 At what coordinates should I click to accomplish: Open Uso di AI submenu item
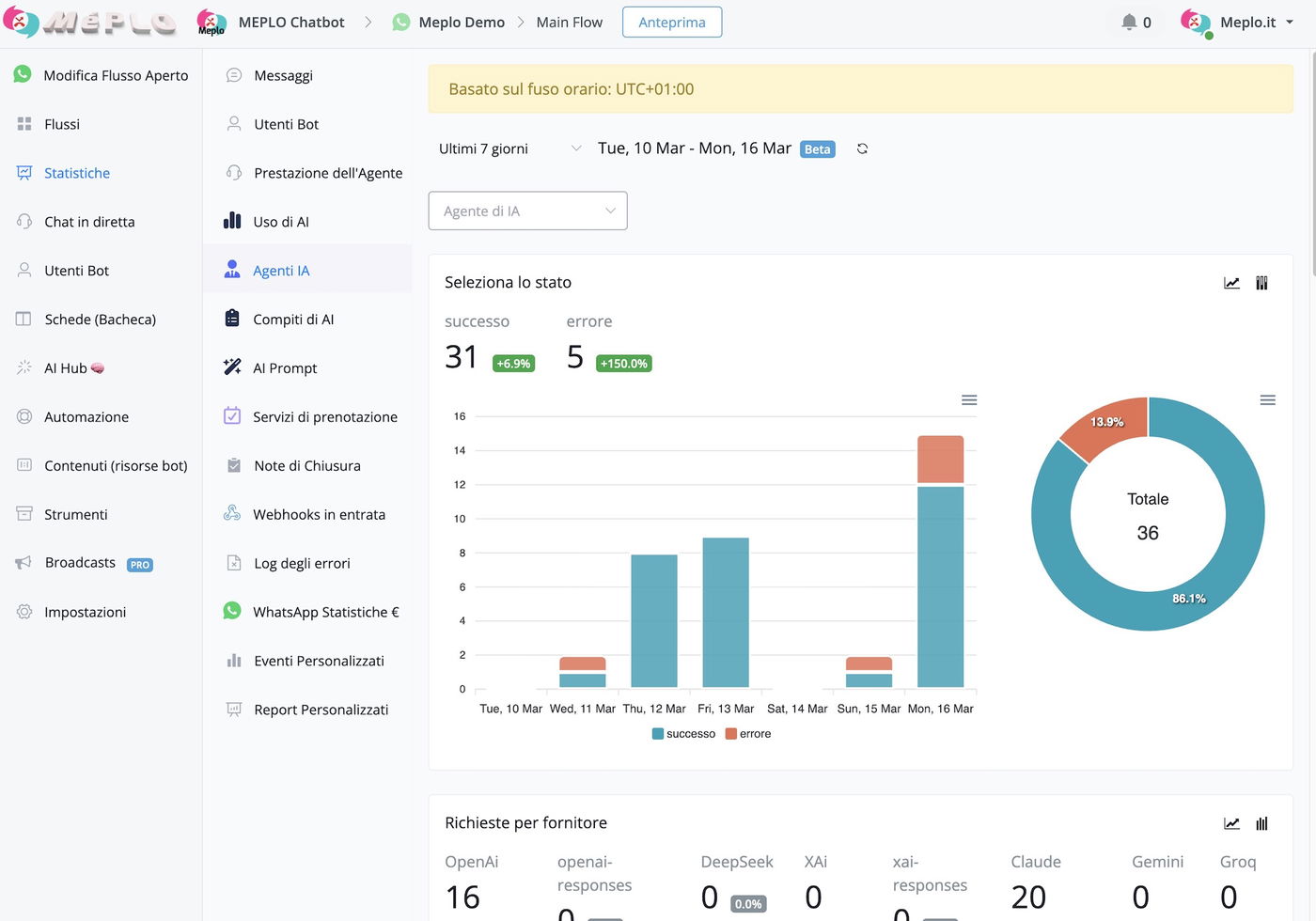coord(280,222)
